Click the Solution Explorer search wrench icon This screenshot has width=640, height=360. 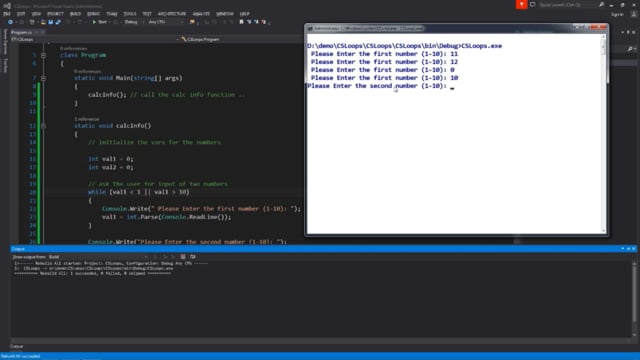(x=630, y=49)
